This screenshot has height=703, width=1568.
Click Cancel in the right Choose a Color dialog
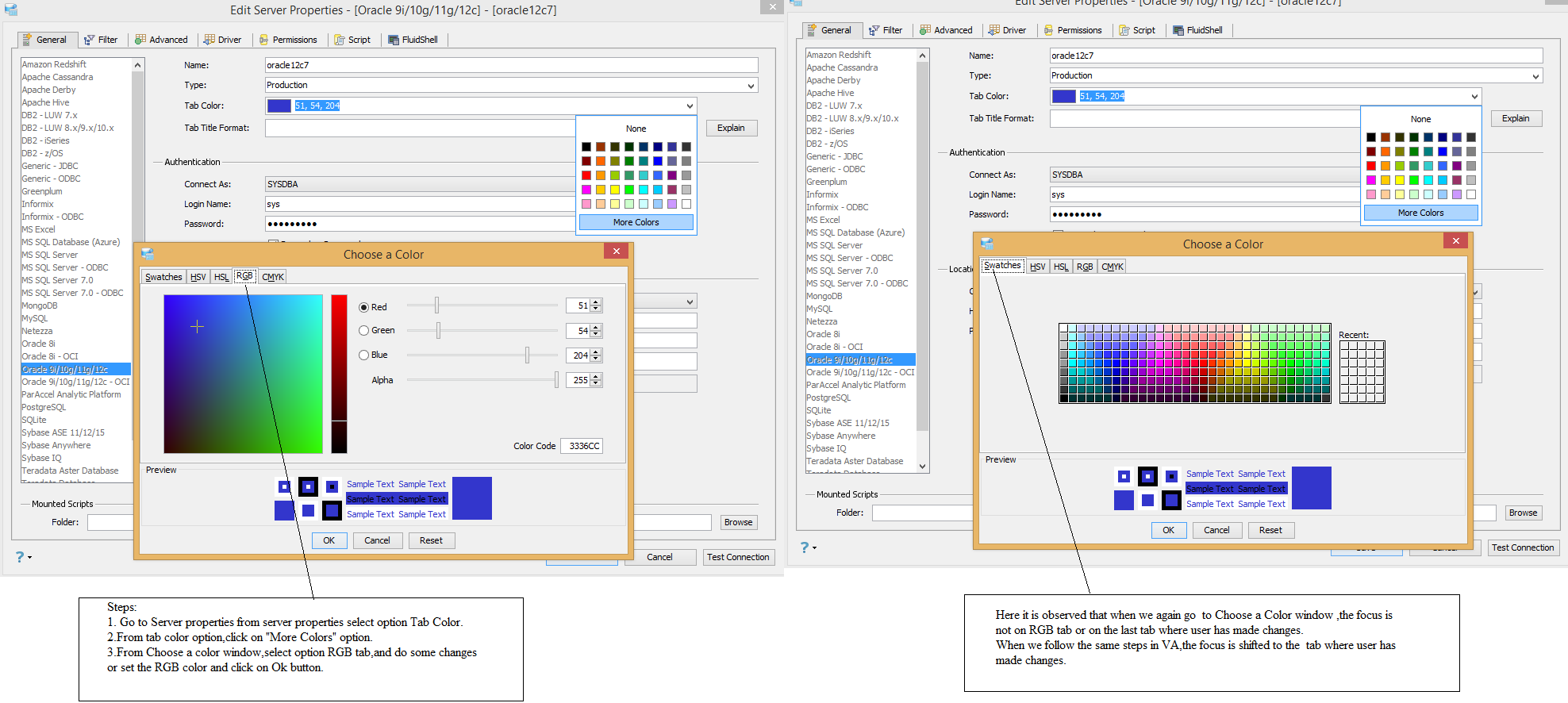point(1216,530)
